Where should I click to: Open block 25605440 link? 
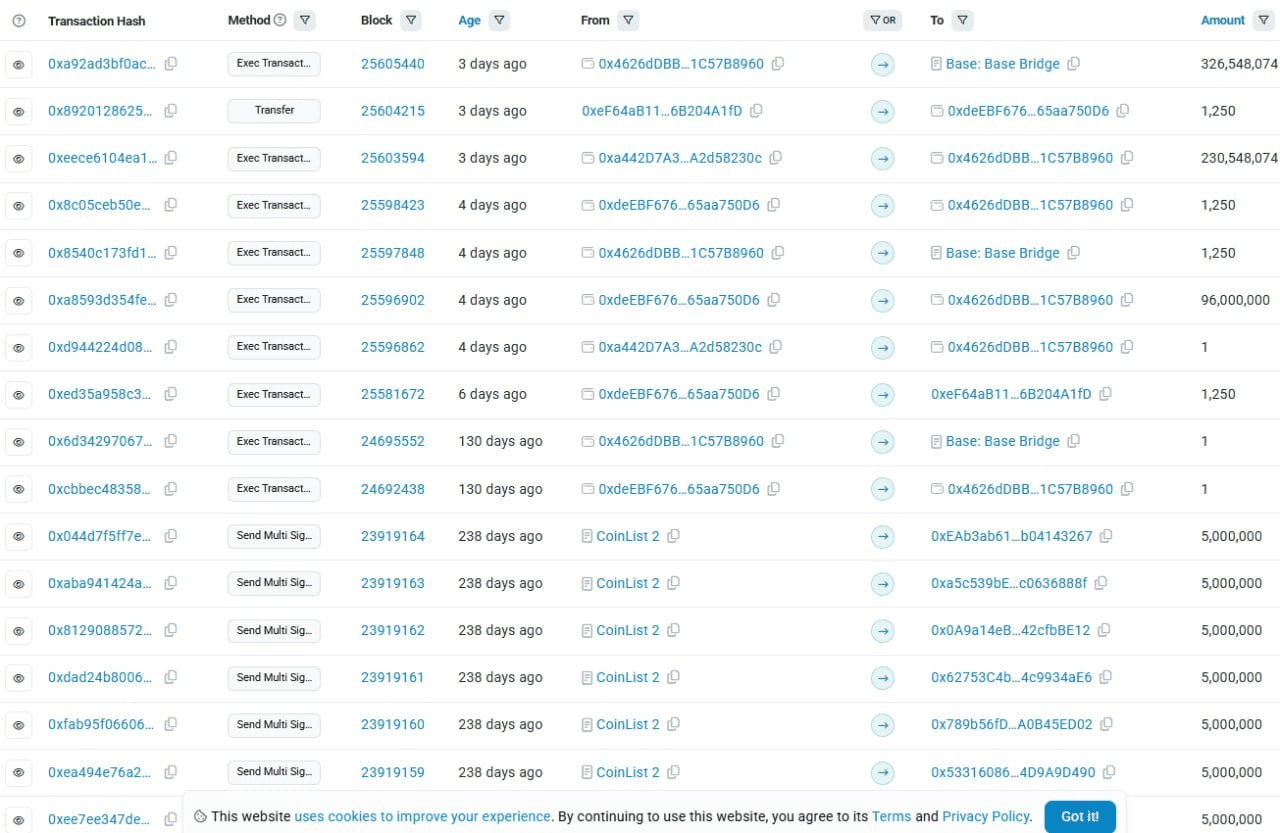coord(392,64)
